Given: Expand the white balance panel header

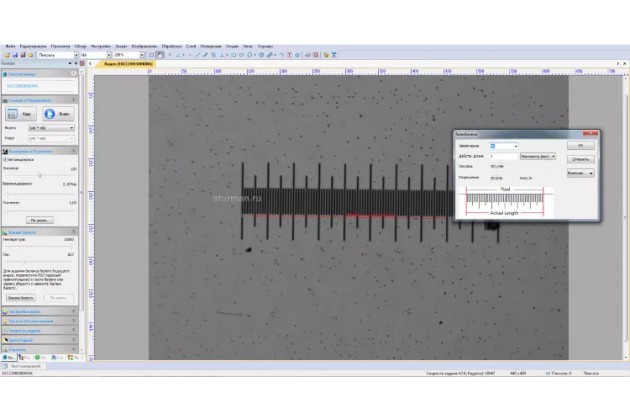Looking at the screenshot, I should 40,231.
